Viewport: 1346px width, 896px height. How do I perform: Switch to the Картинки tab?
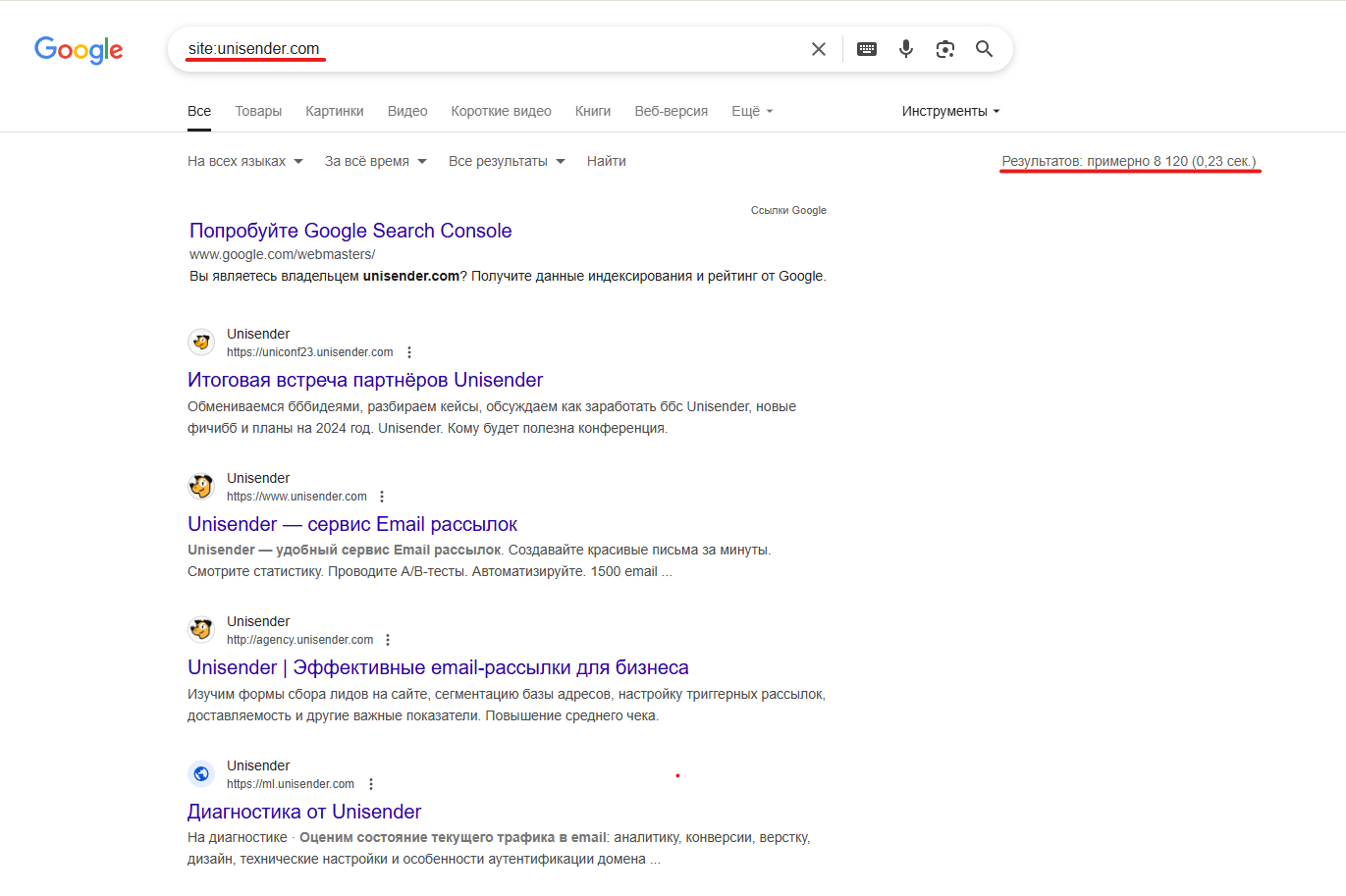pyautogui.click(x=335, y=111)
